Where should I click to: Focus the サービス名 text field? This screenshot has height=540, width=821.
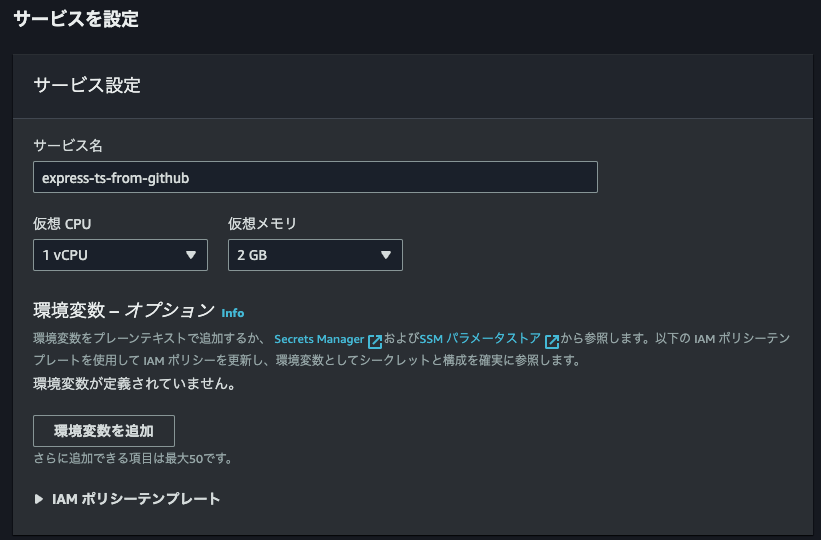point(315,177)
